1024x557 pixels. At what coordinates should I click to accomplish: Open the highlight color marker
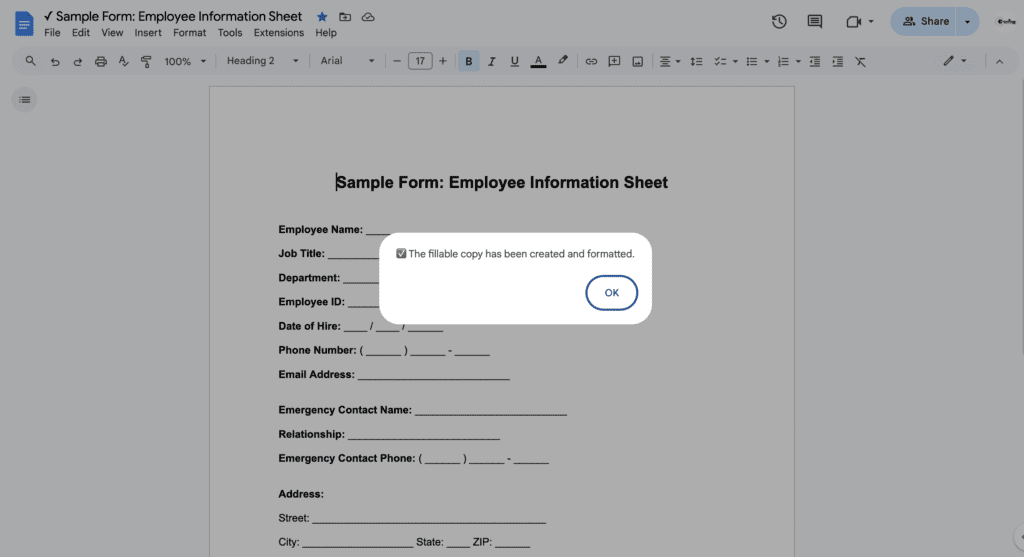pos(562,61)
